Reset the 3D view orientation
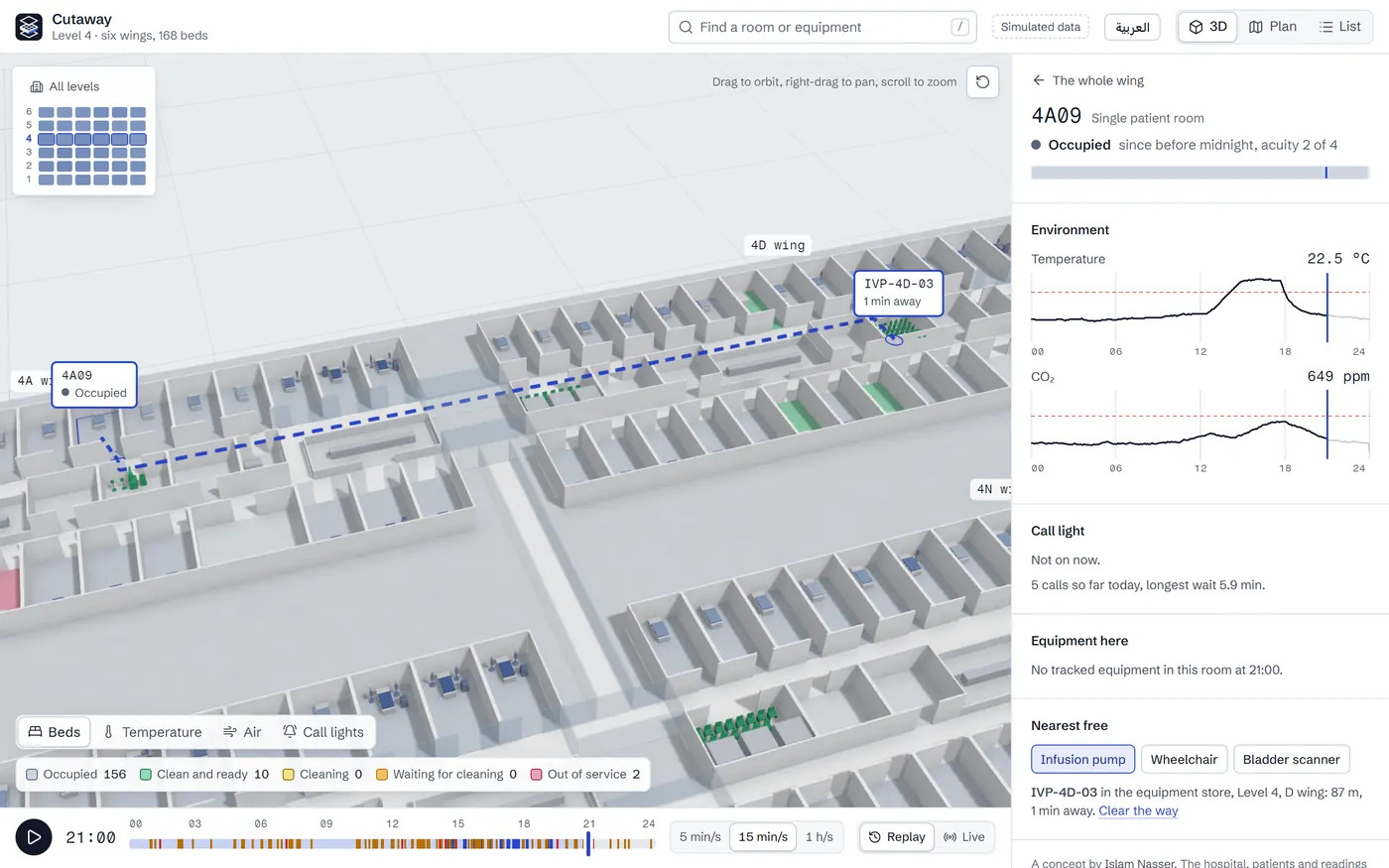 982,81
